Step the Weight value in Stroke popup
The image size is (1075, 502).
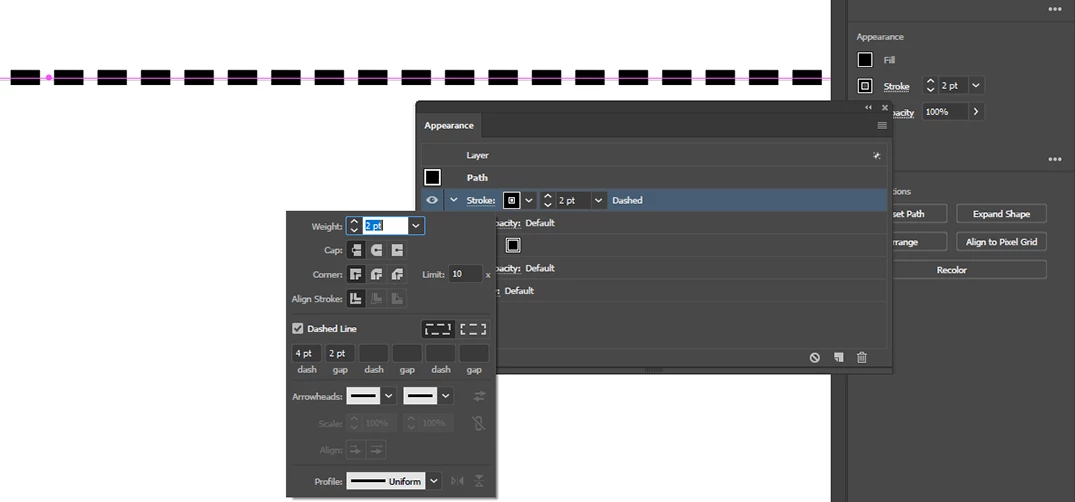pyautogui.click(x=354, y=226)
